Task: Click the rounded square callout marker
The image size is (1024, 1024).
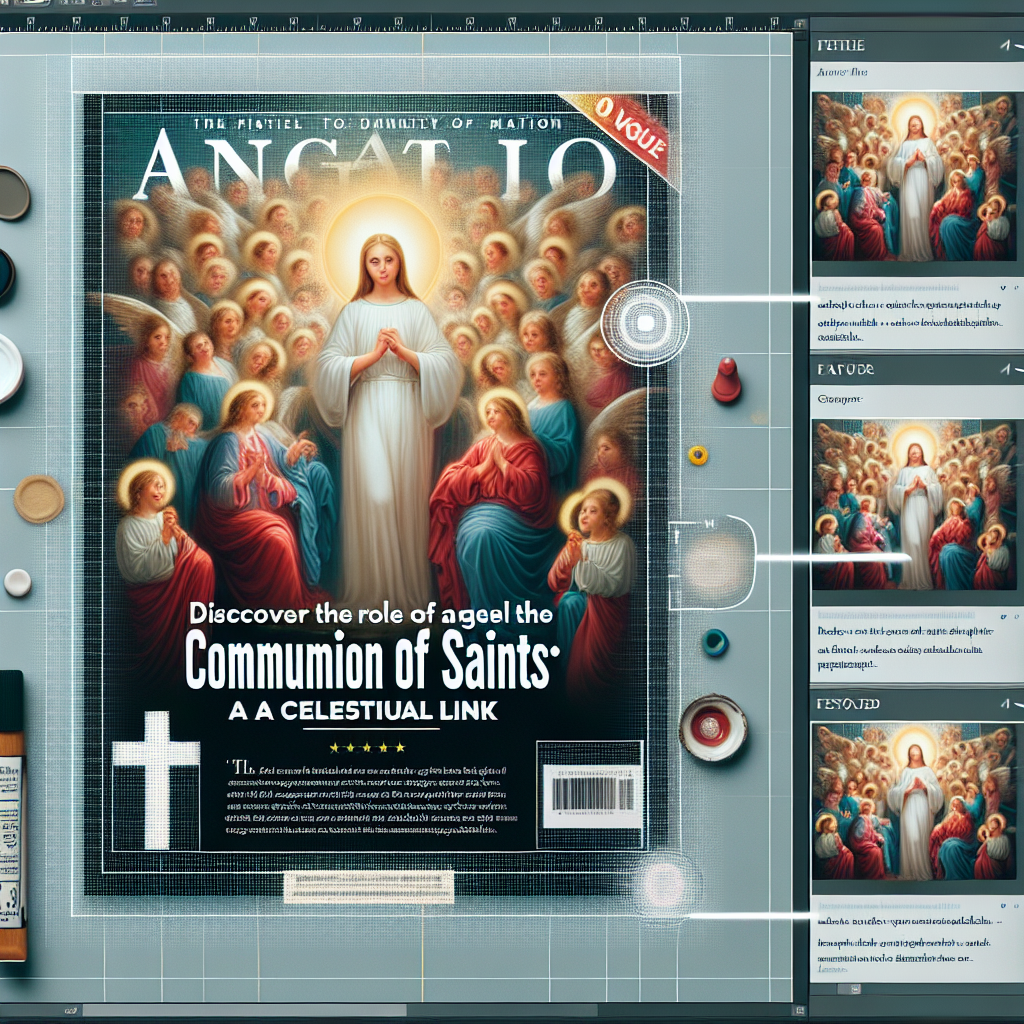Action: [x=710, y=560]
